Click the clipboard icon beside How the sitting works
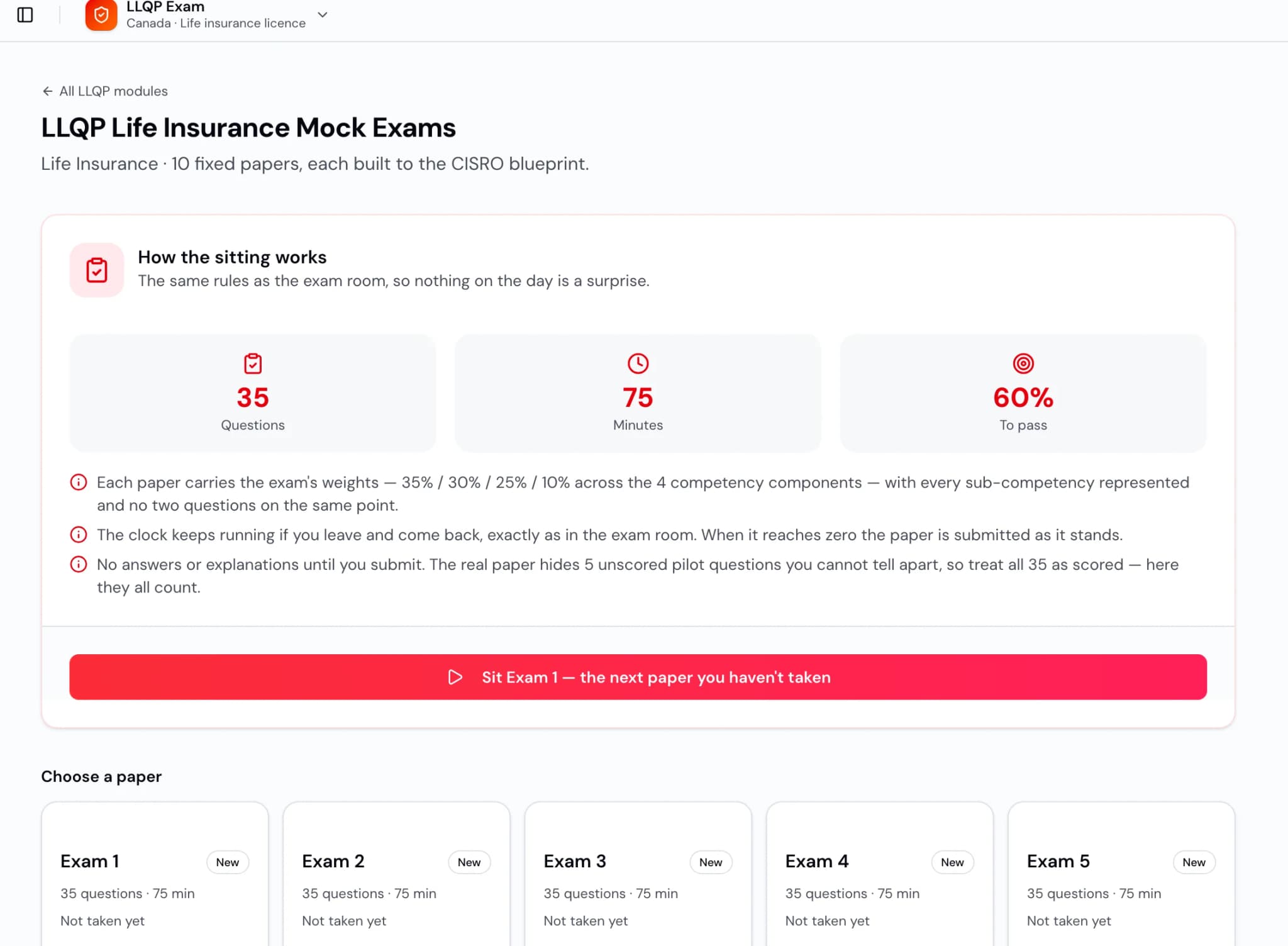Image resolution: width=1288 pixels, height=946 pixels. (x=97, y=270)
